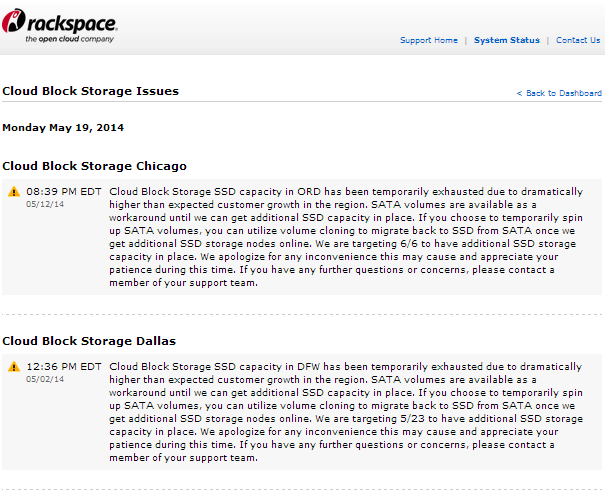The height and width of the screenshot is (499, 605).
Task: Click the 05/12/14 incident date
Action: 45,202
